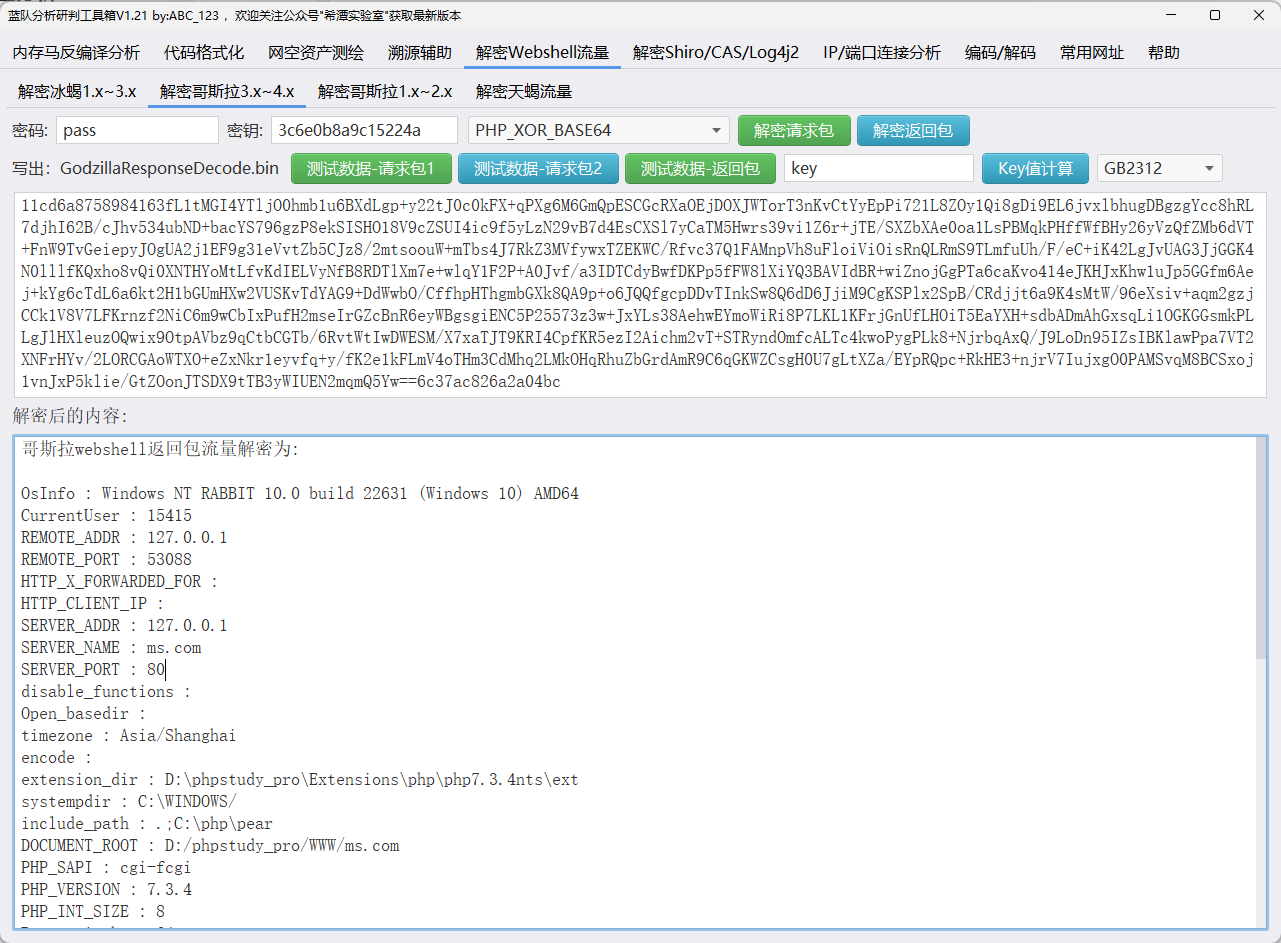Viewport: 1281px width, 943px height.
Task: Select the 解密Shiro/CAS/Log4j2 tab
Action: pyautogui.click(x=716, y=53)
